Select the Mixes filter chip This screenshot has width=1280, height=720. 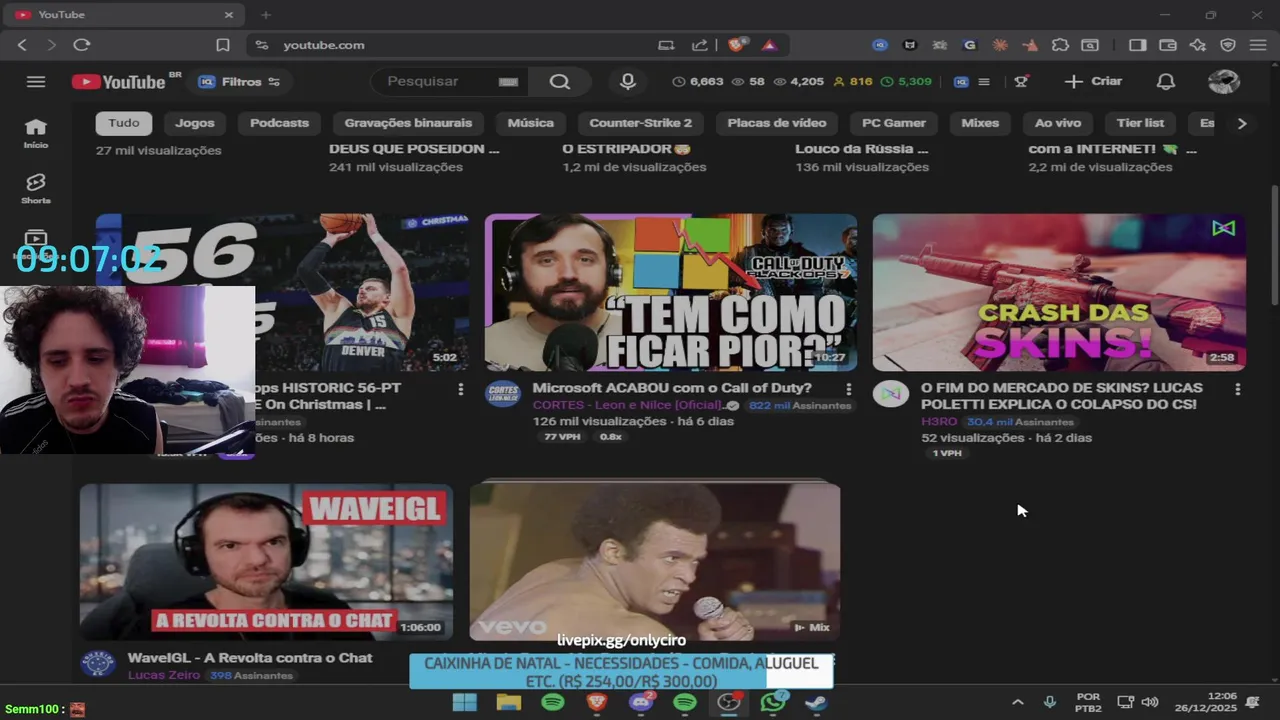tap(980, 123)
